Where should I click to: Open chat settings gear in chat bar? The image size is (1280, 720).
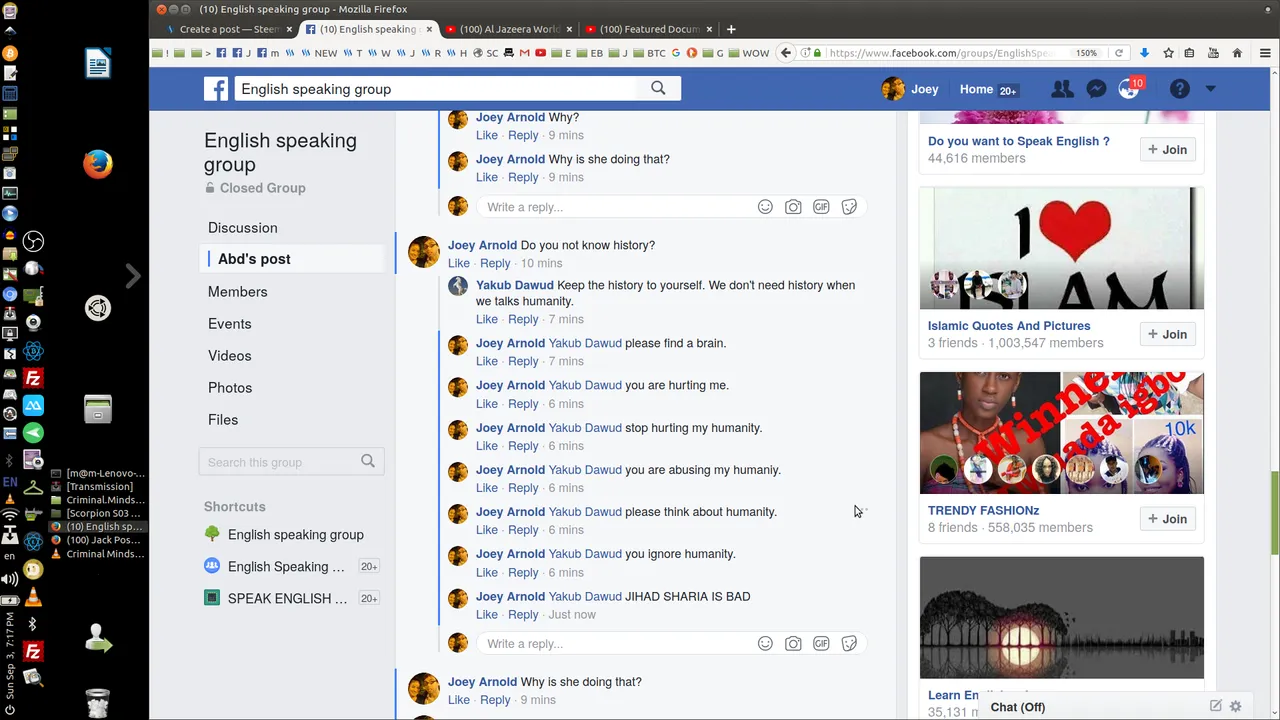tap(1236, 706)
